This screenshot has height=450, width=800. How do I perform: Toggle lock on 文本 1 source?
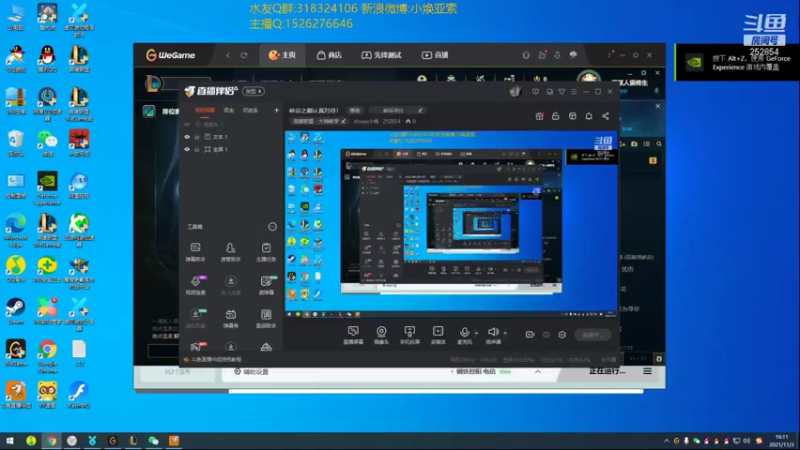click(197, 137)
